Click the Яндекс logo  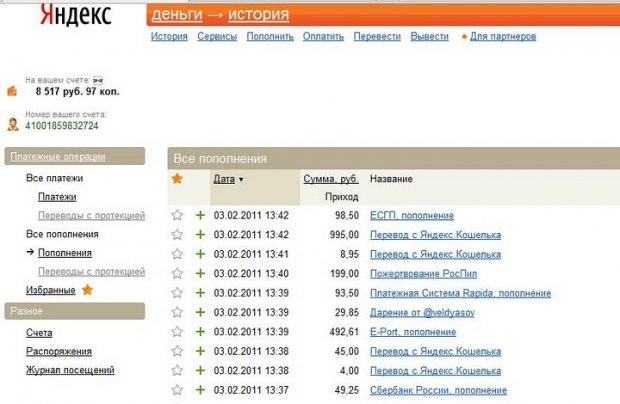tap(76, 15)
